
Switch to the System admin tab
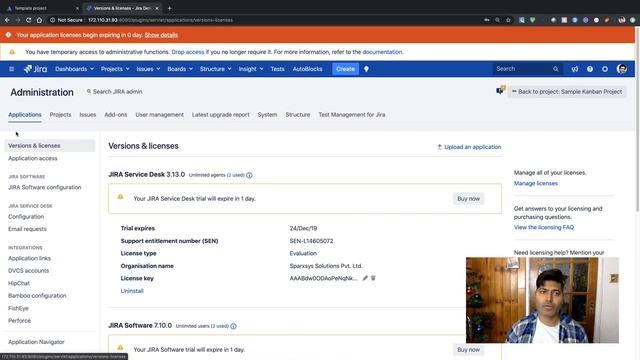tap(267, 115)
